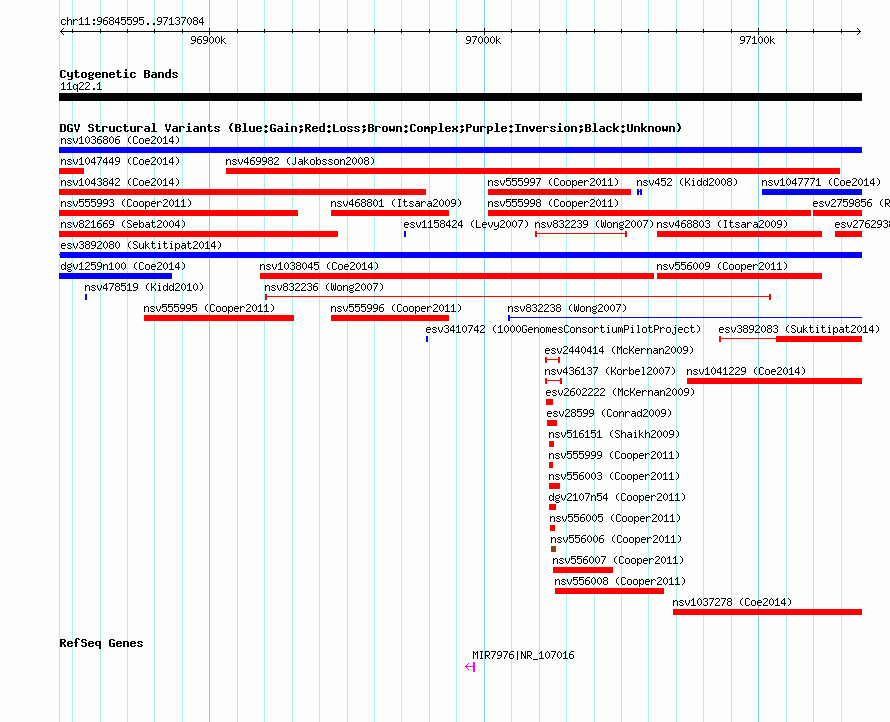Click the red dgv2107n54 block
This screenshot has width=890, height=722.
[x=552, y=507]
